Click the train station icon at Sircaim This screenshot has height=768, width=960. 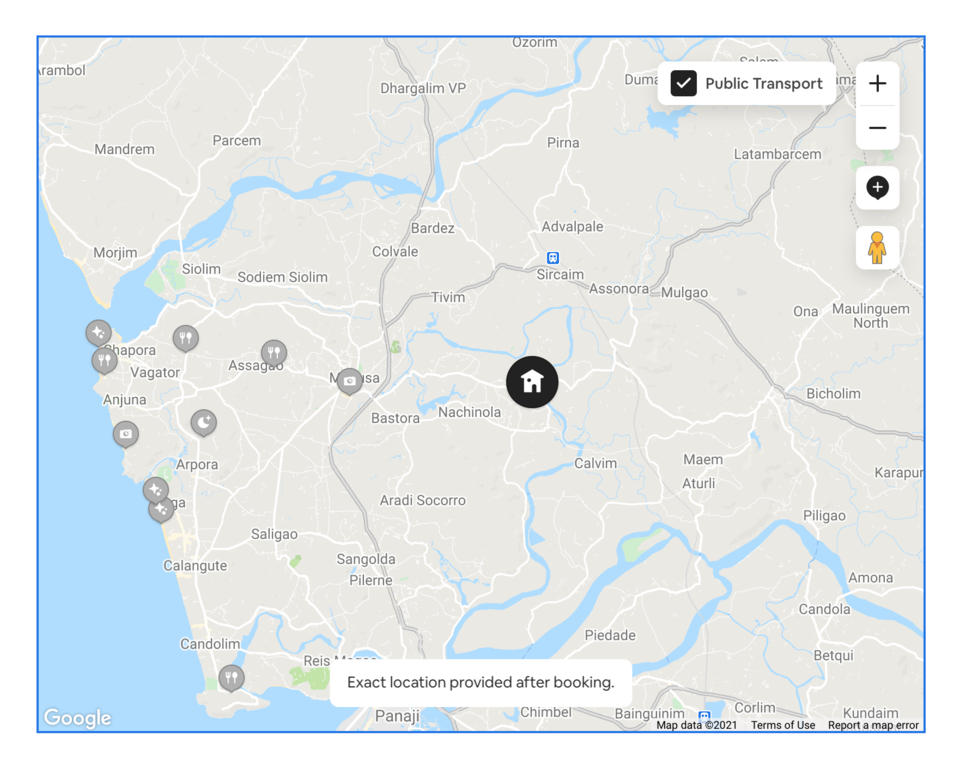point(553,258)
